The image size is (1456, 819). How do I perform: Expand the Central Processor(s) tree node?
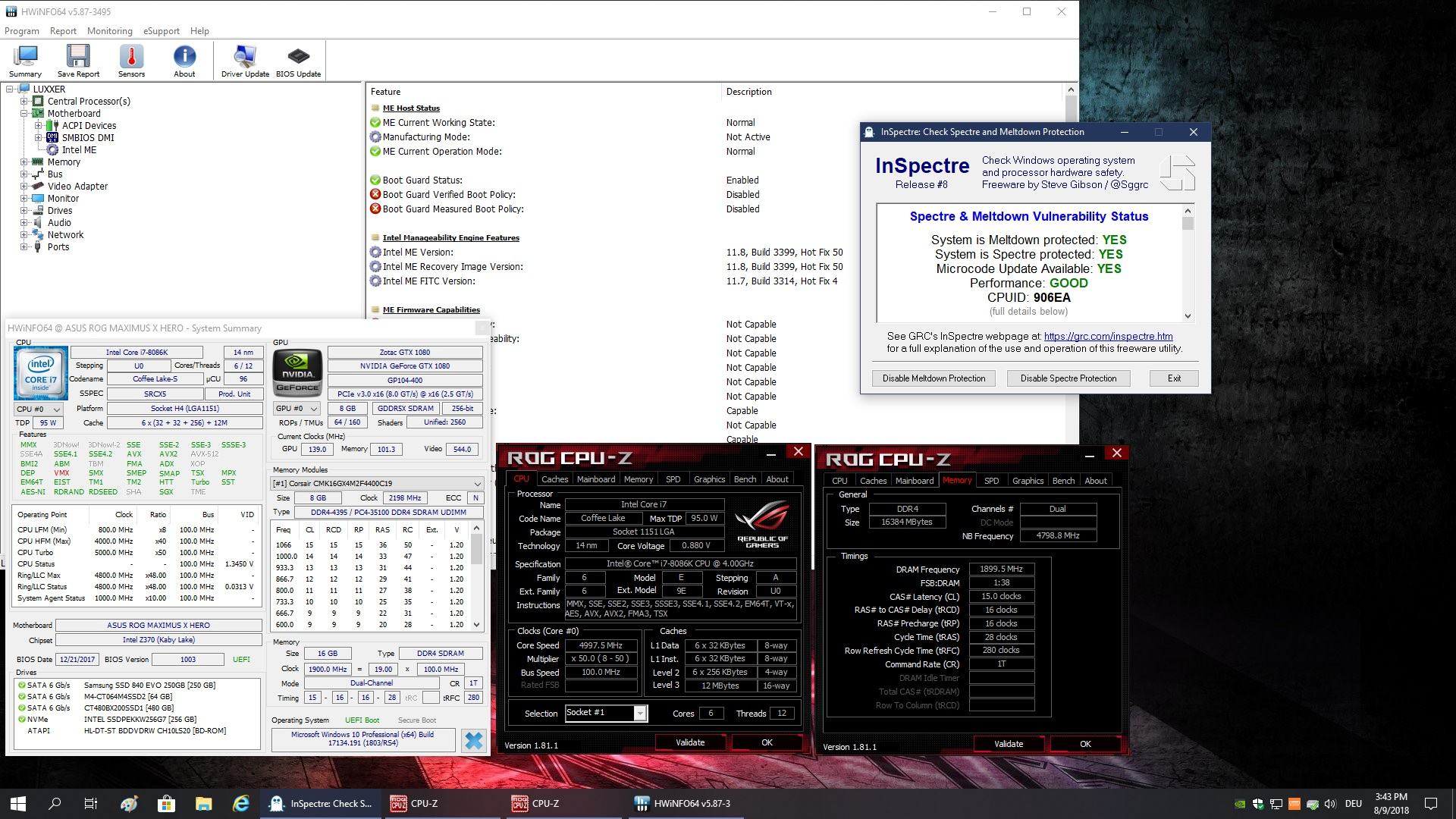pos(24,102)
